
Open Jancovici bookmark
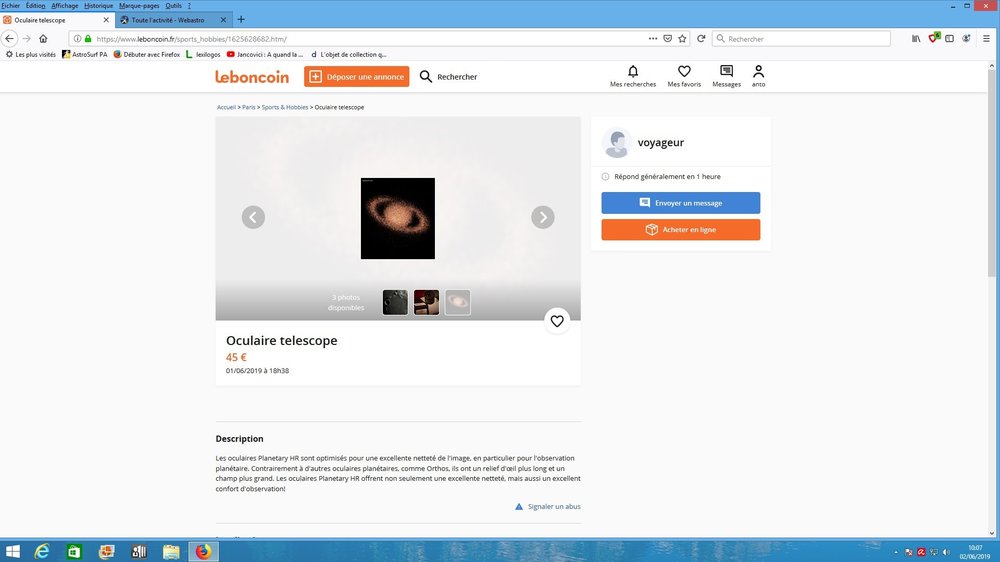pyautogui.click(x=265, y=54)
